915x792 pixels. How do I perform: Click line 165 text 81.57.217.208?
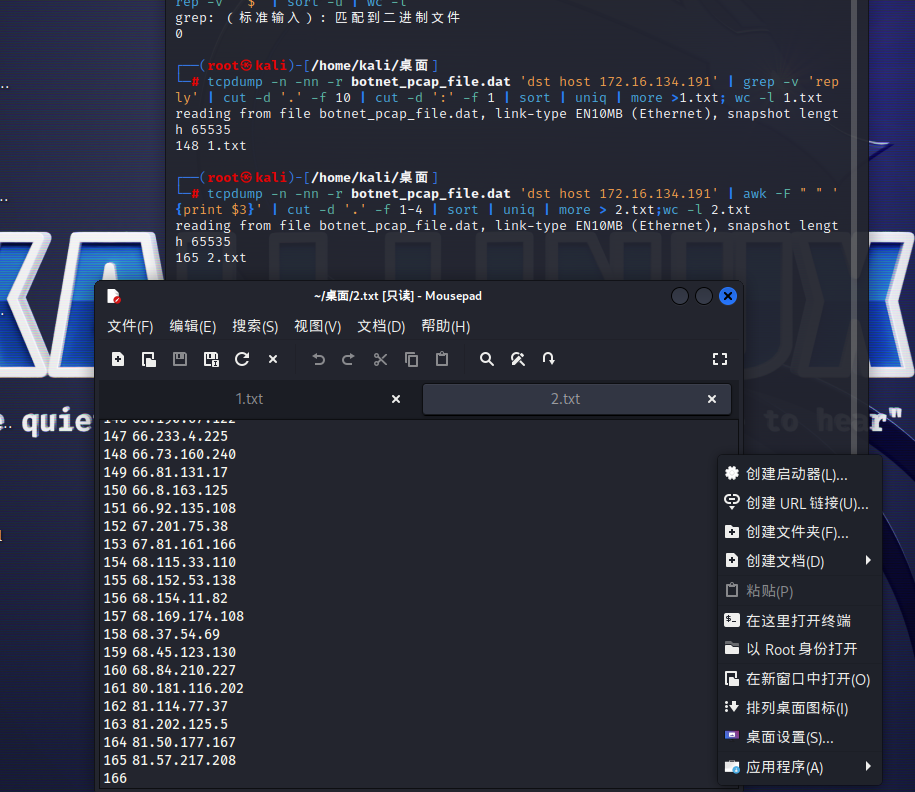coord(184,760)
